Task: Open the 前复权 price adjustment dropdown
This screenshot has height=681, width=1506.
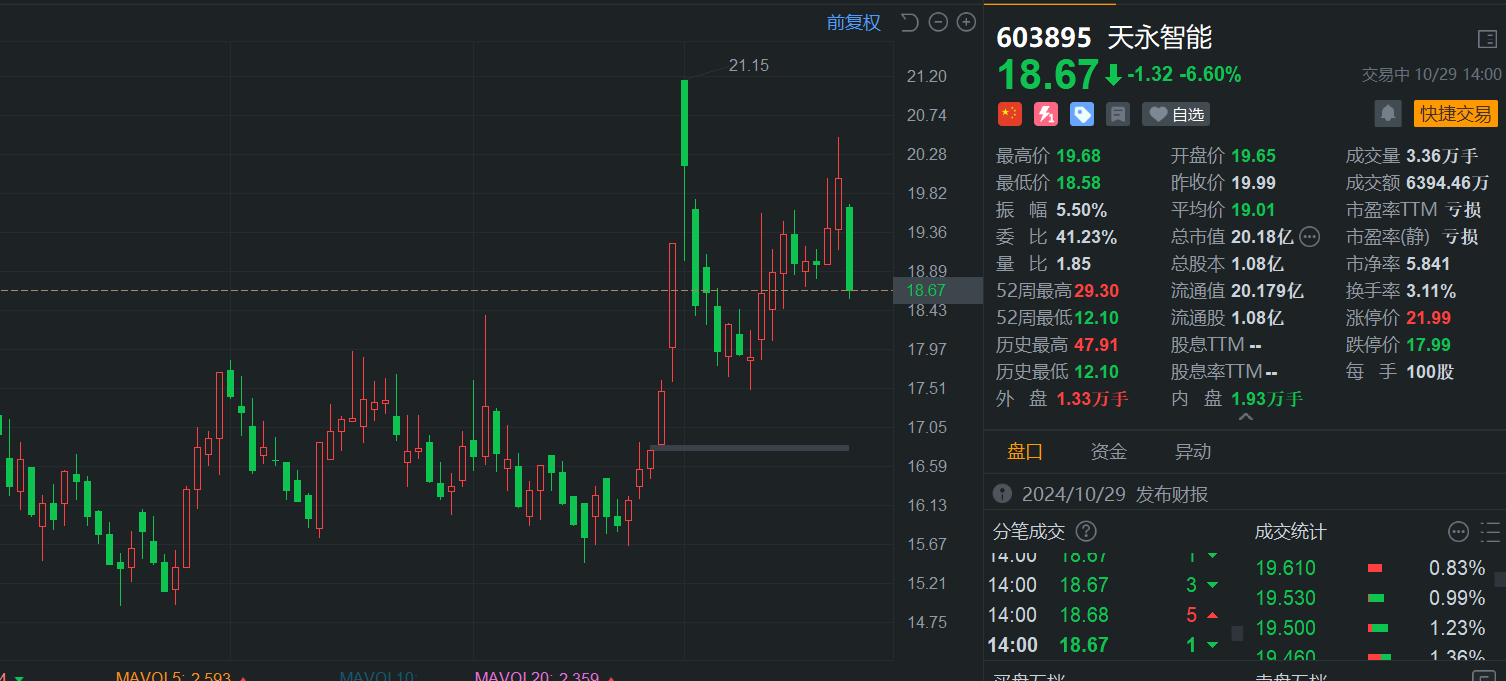Action: pos(854,22)
